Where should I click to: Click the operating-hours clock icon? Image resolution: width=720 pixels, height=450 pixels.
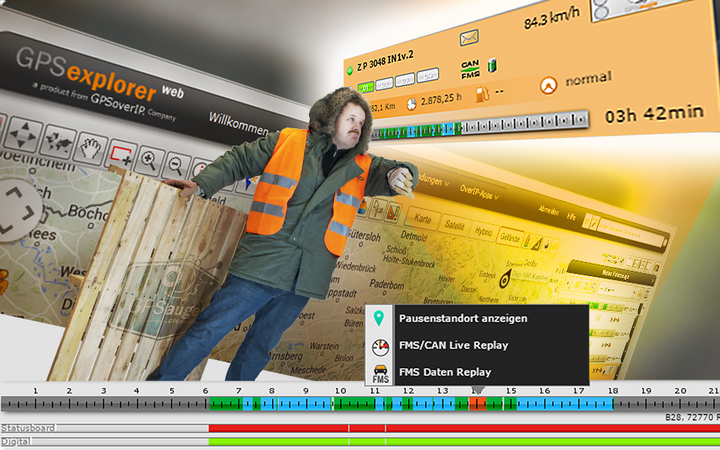411,104
